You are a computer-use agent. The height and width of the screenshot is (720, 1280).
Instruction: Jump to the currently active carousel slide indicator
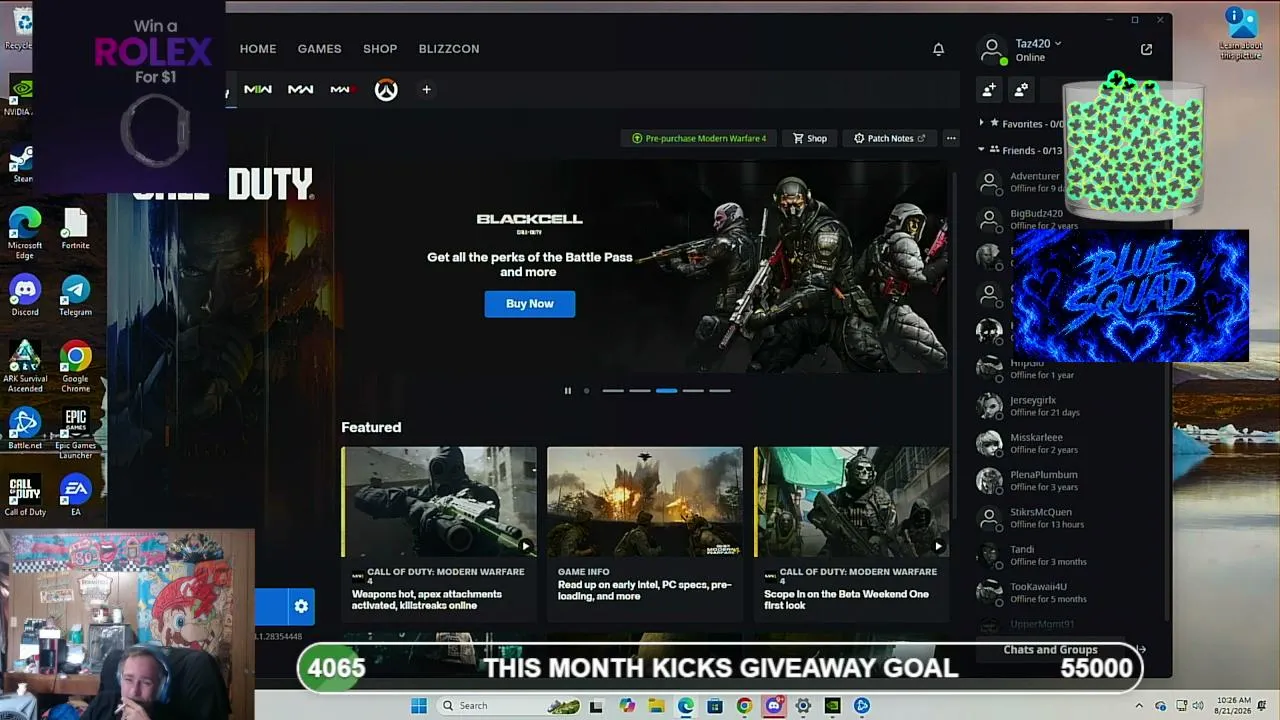[666, 391]
